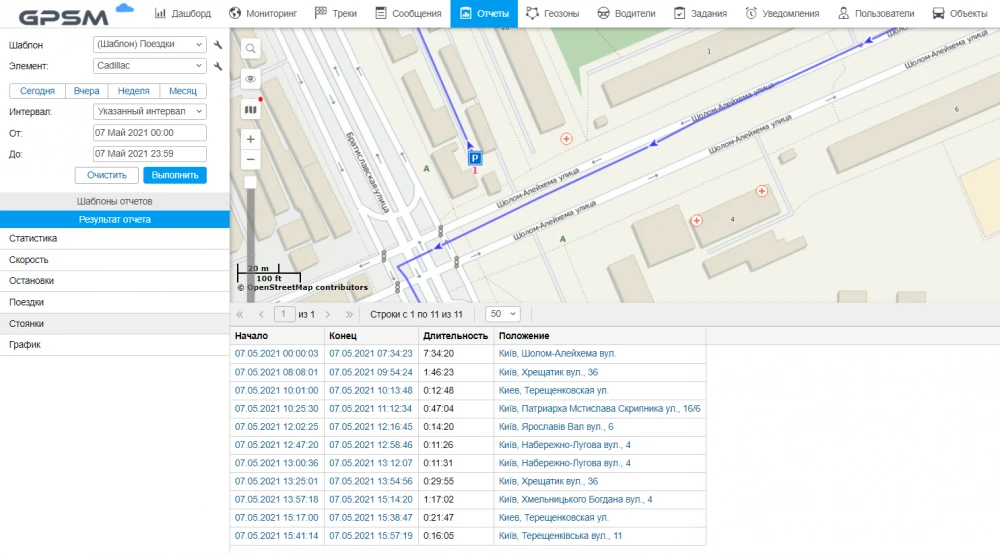Toggle map visibility eye icon
This screenshot has width=1000, height=554.
click(250, 79)
